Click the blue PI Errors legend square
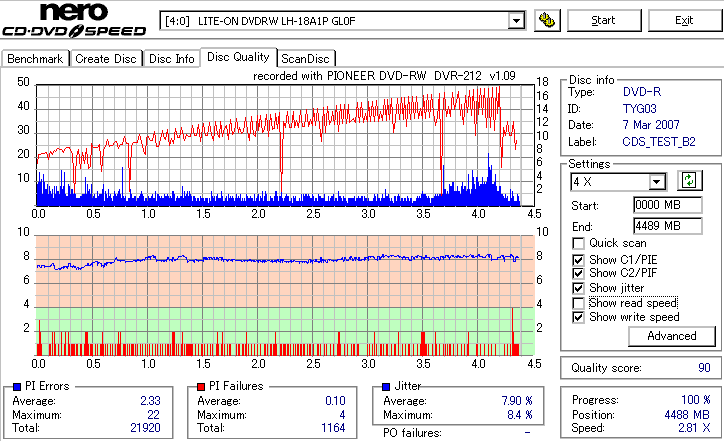The width and height of the screenshot is (724, 441). [17, 387]
